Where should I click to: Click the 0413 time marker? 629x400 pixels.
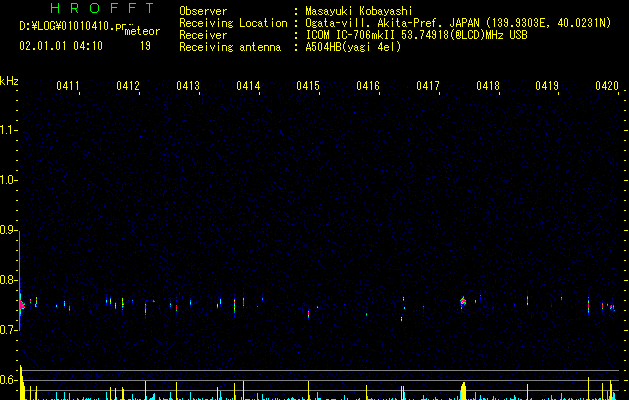pos(188,86)
